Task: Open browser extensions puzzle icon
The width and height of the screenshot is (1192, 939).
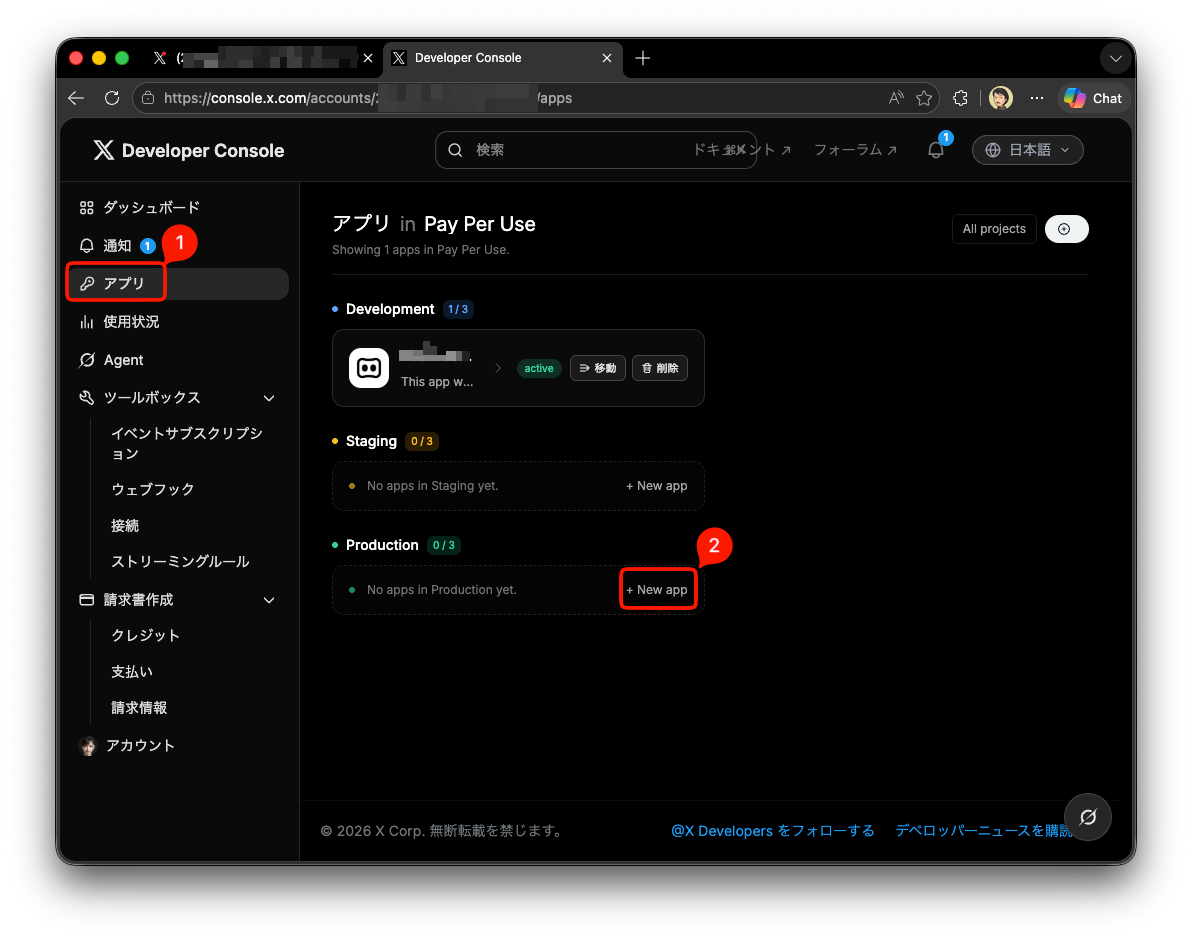Action: pos(960,98)
